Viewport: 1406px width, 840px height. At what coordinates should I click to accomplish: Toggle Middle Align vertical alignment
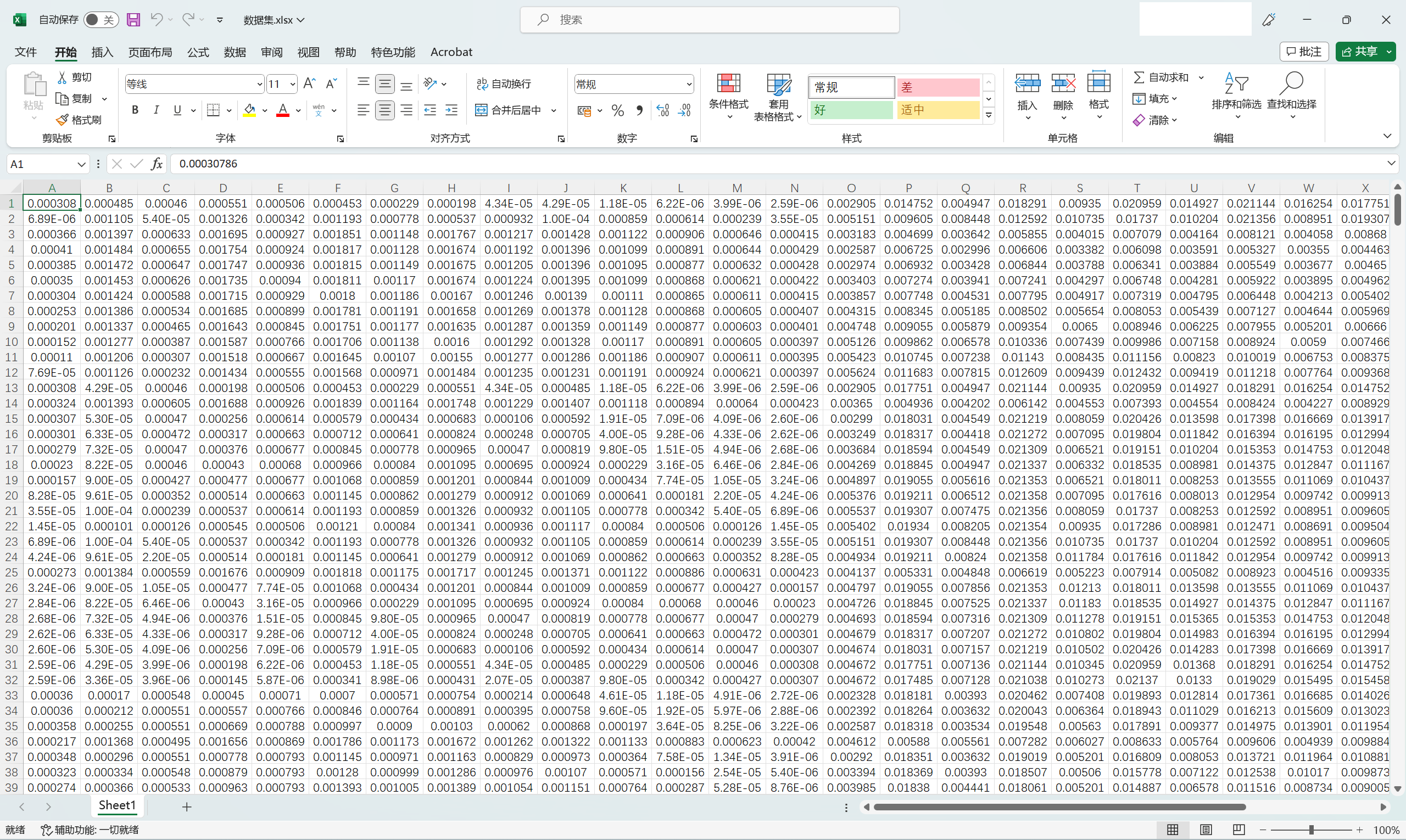[x=385, y=84]
